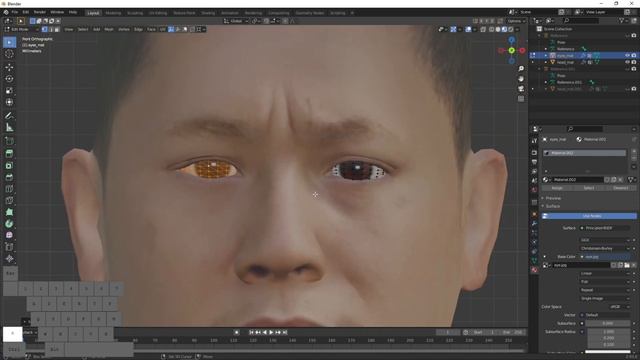Select the Add Cube tool
The width and height of the screenshot is (640, 360).
[9, 141]
